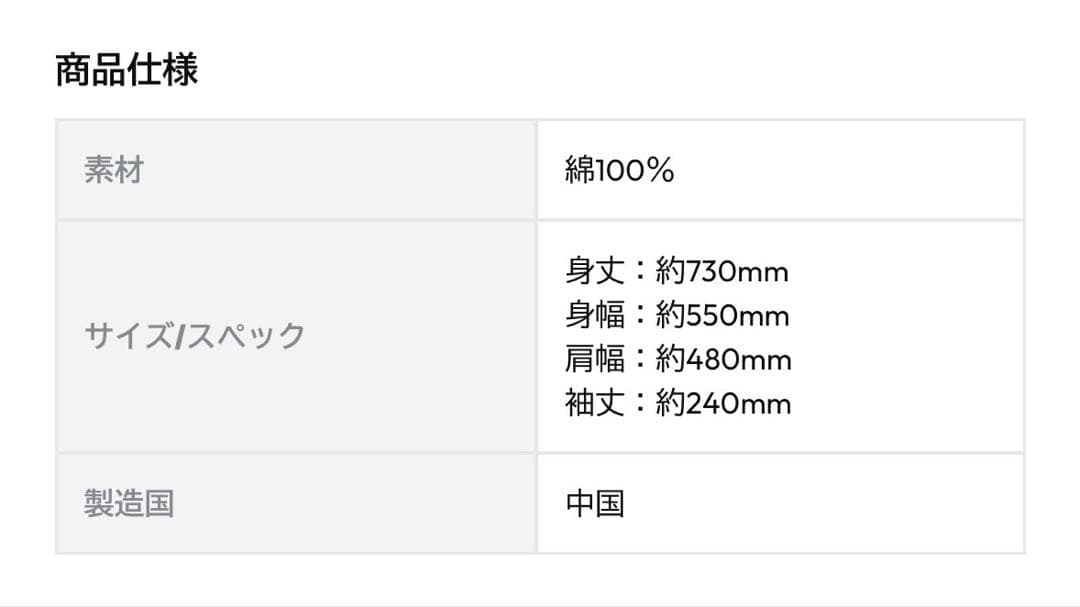The image size is (1080, 607).
Task: Click the 綿 character in the material value
Action: [x=580, y=170]
